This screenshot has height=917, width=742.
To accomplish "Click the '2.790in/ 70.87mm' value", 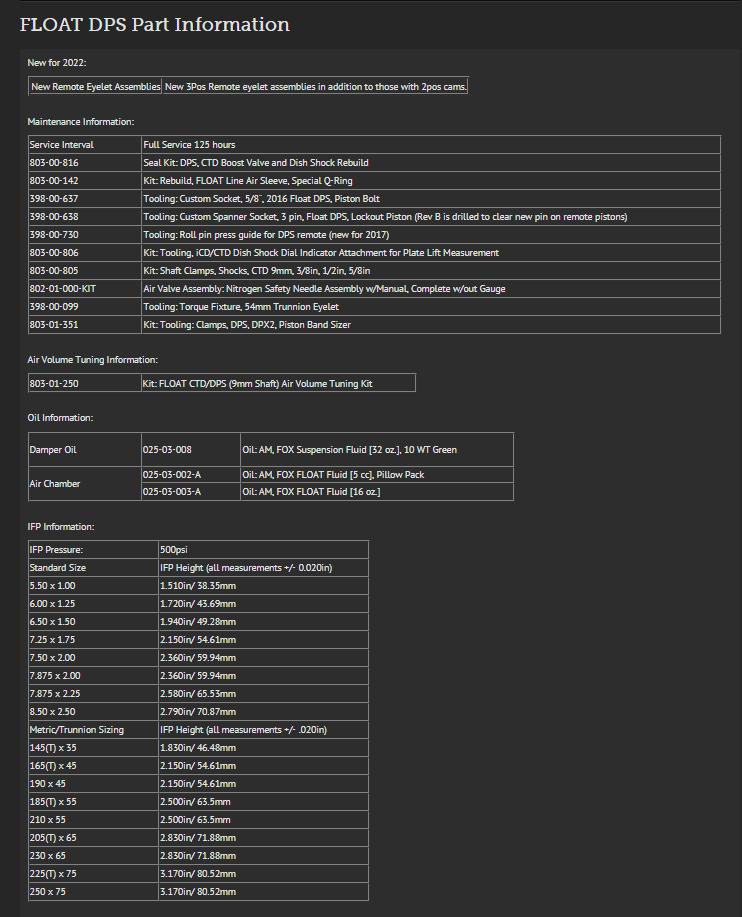I will pyautogui.click(x=198, y=712).
